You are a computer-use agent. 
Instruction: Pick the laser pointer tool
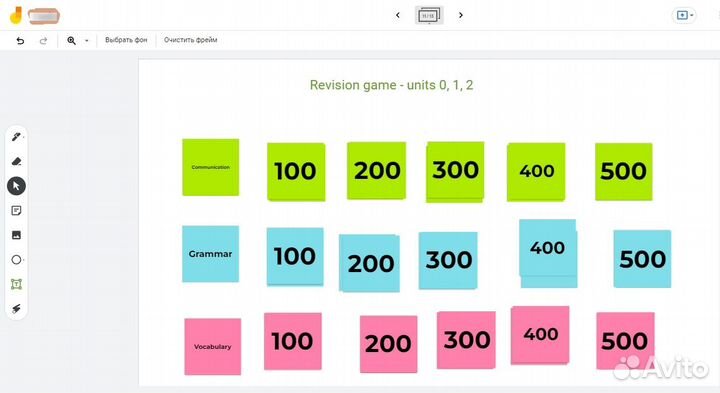coord(16,309)
